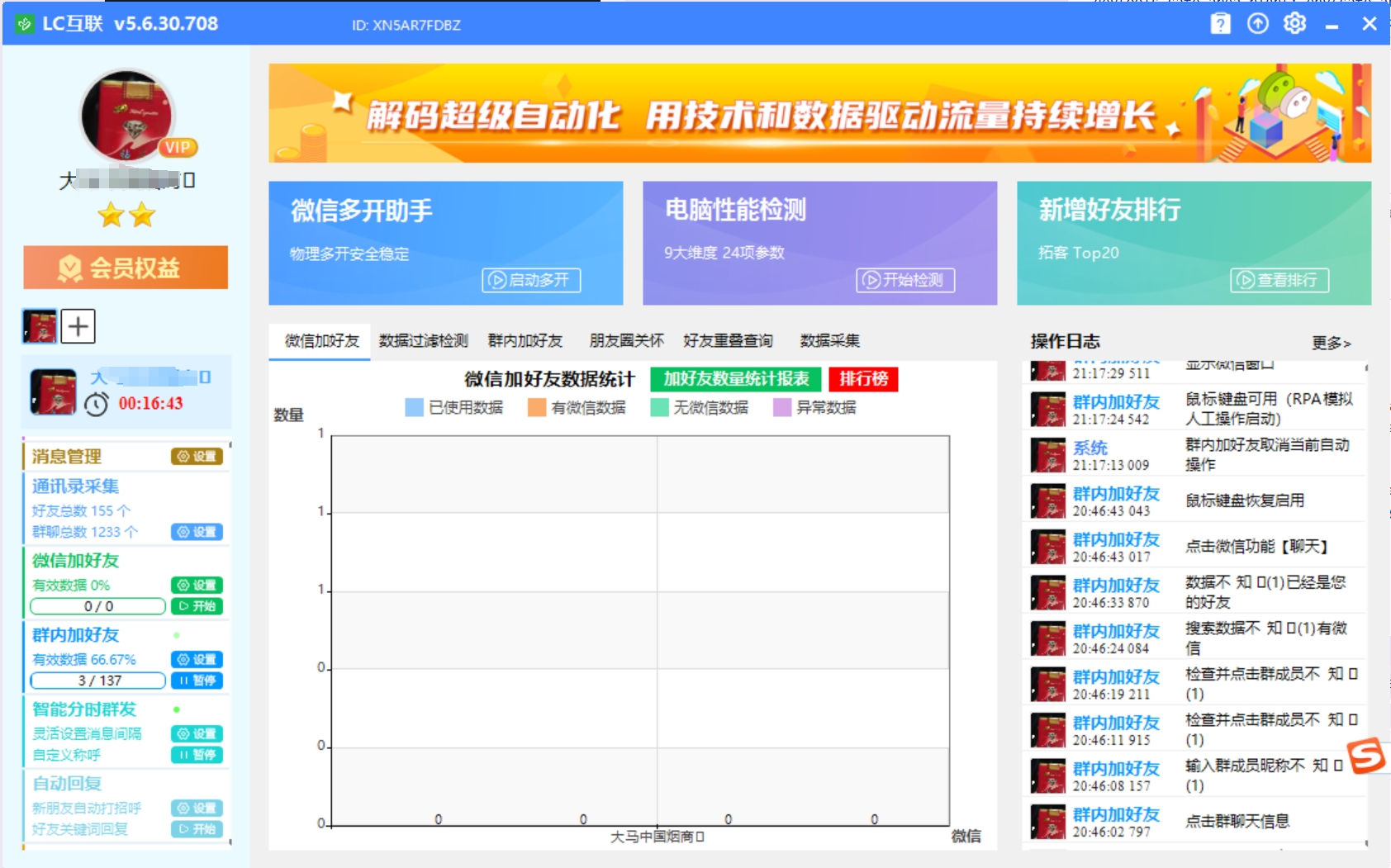Image resolution: width=1391 pixels, height=868 pixels.
Task: Click the upload/update arrow icon in the title bar
Action: (1257, 24)
